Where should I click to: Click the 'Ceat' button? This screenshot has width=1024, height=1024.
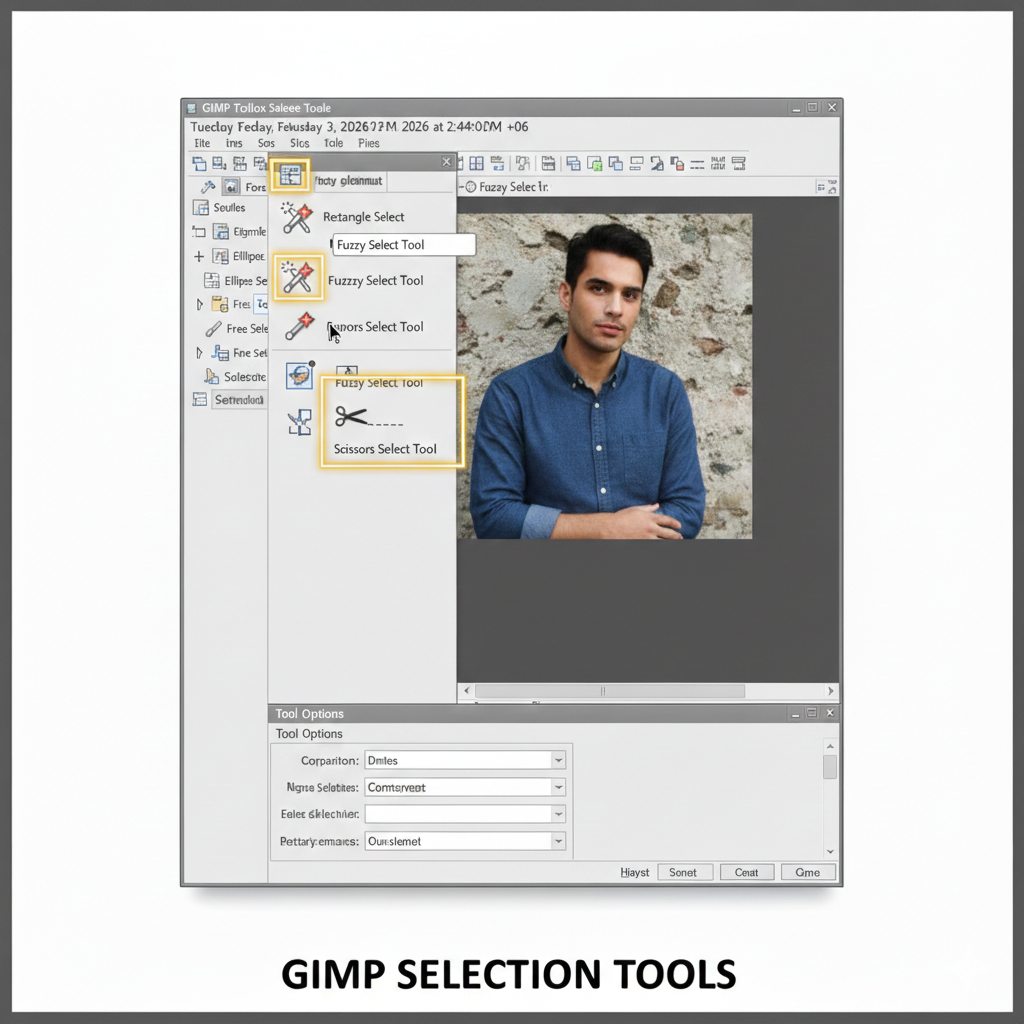747,872
